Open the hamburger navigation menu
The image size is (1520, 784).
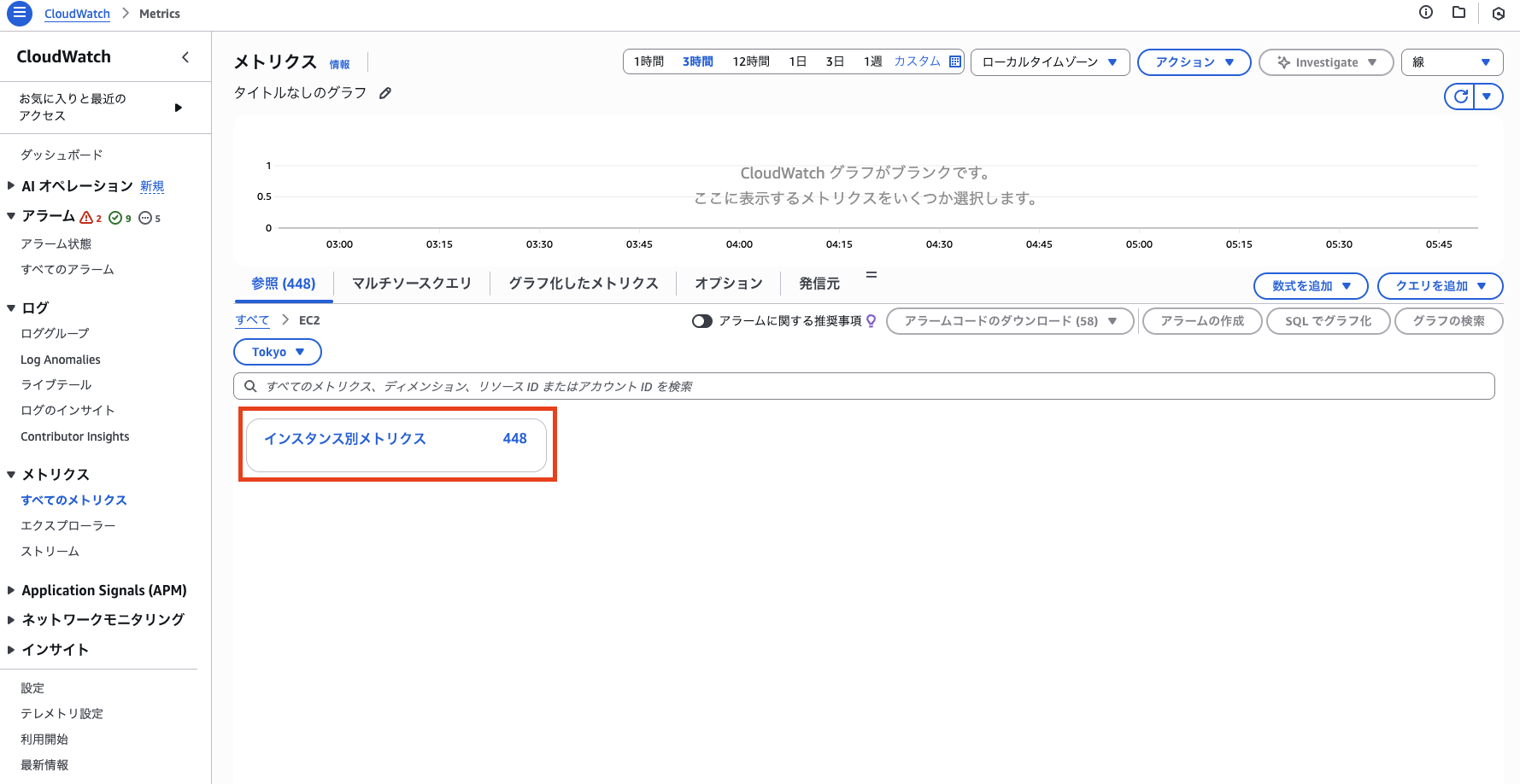click(x=19, y=14)
